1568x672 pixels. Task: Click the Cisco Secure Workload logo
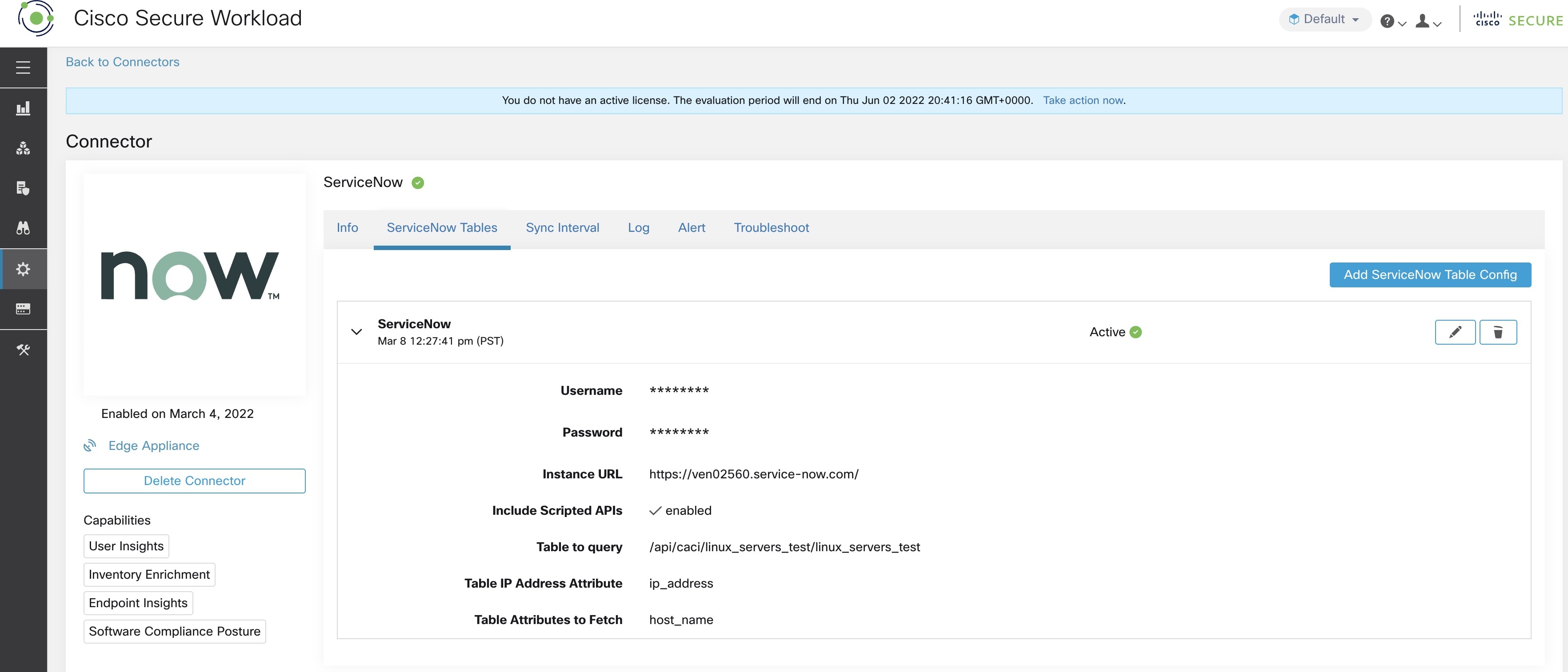(36, 18)
